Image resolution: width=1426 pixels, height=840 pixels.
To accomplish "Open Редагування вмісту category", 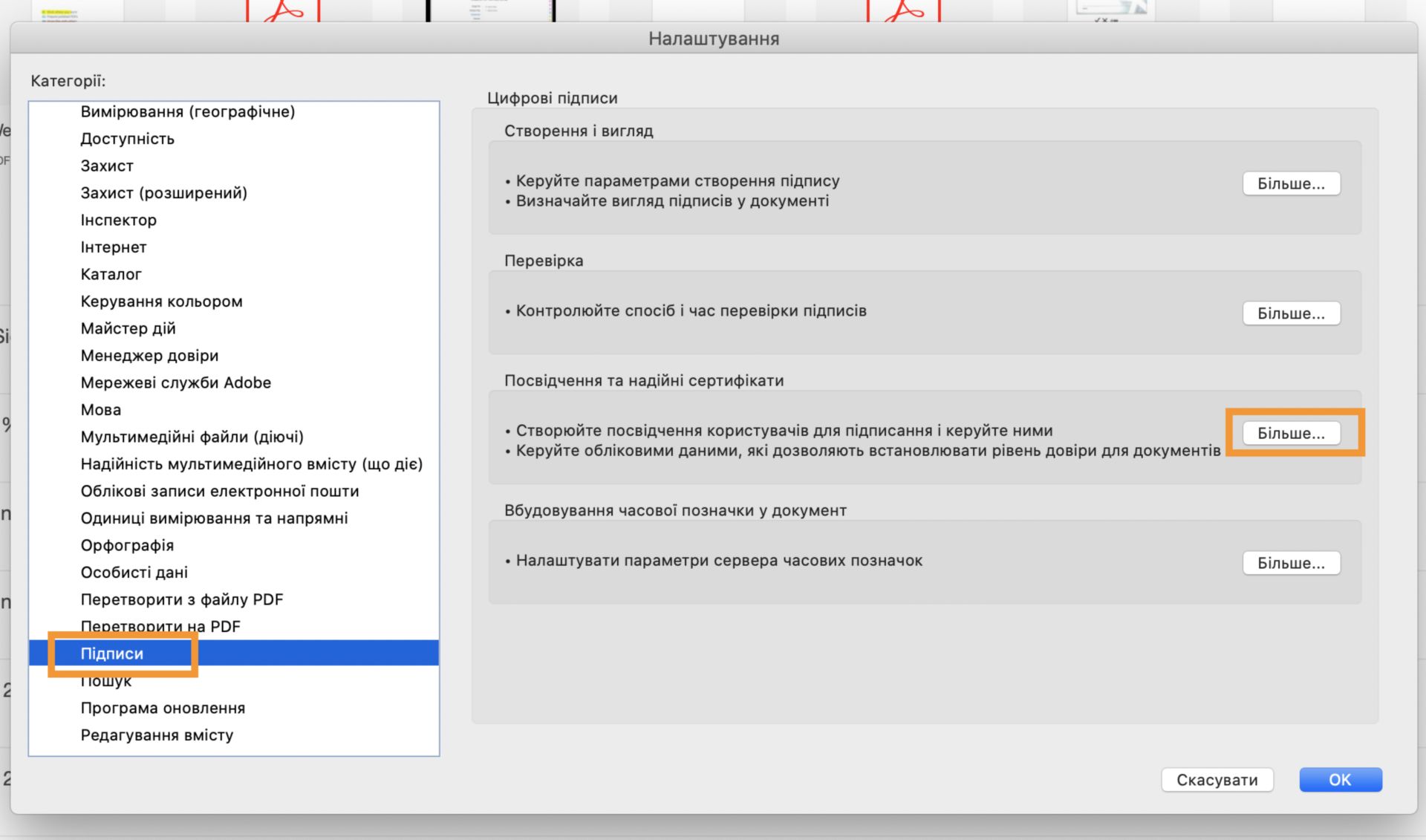I will pos(157,735).
